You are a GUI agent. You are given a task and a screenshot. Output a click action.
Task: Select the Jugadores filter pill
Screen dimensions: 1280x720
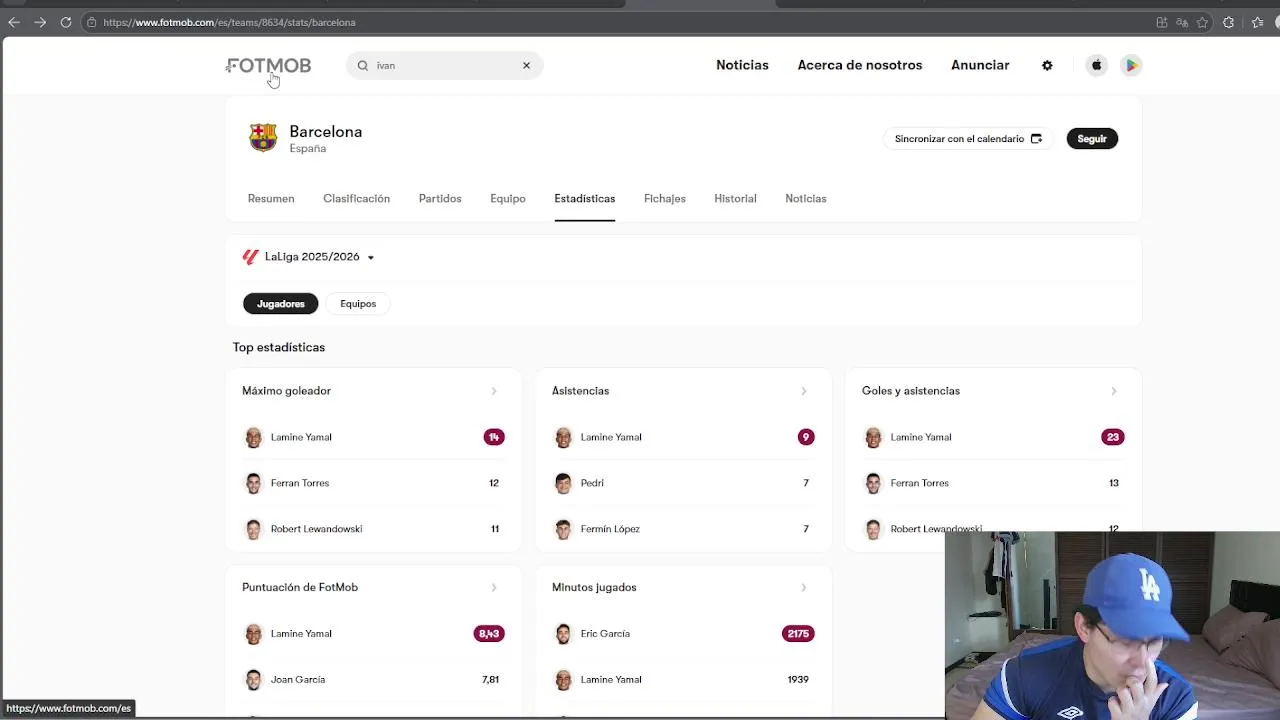tap(281, 304)
